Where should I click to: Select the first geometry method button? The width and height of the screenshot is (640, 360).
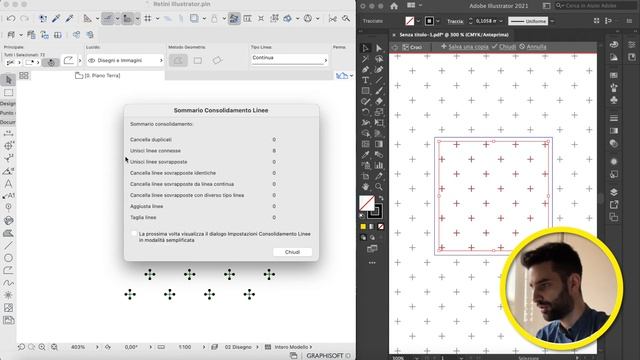(x=178, y=60)
